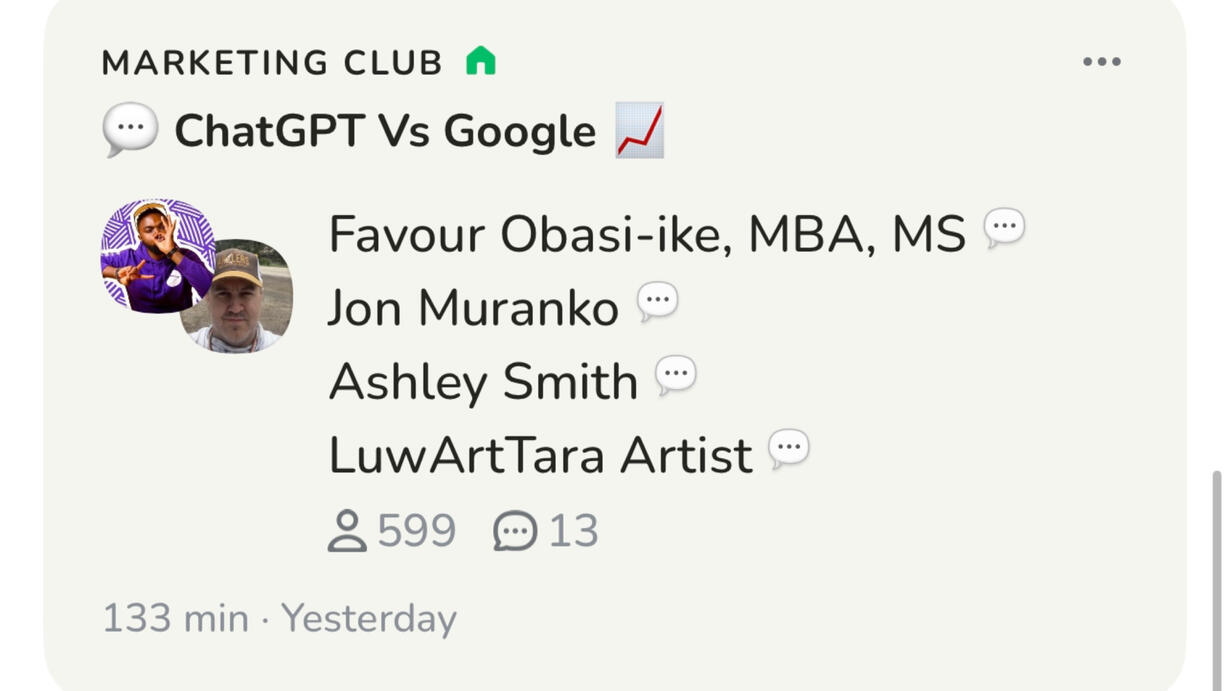Click speech bubble beside Favour Obasi-ike
The width and height of the screenshot is (1230, 691).
(x=1004, y=228)
